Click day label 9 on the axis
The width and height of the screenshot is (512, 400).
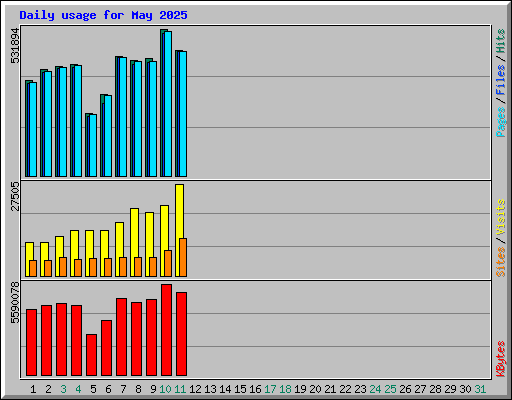coord(153,389)
